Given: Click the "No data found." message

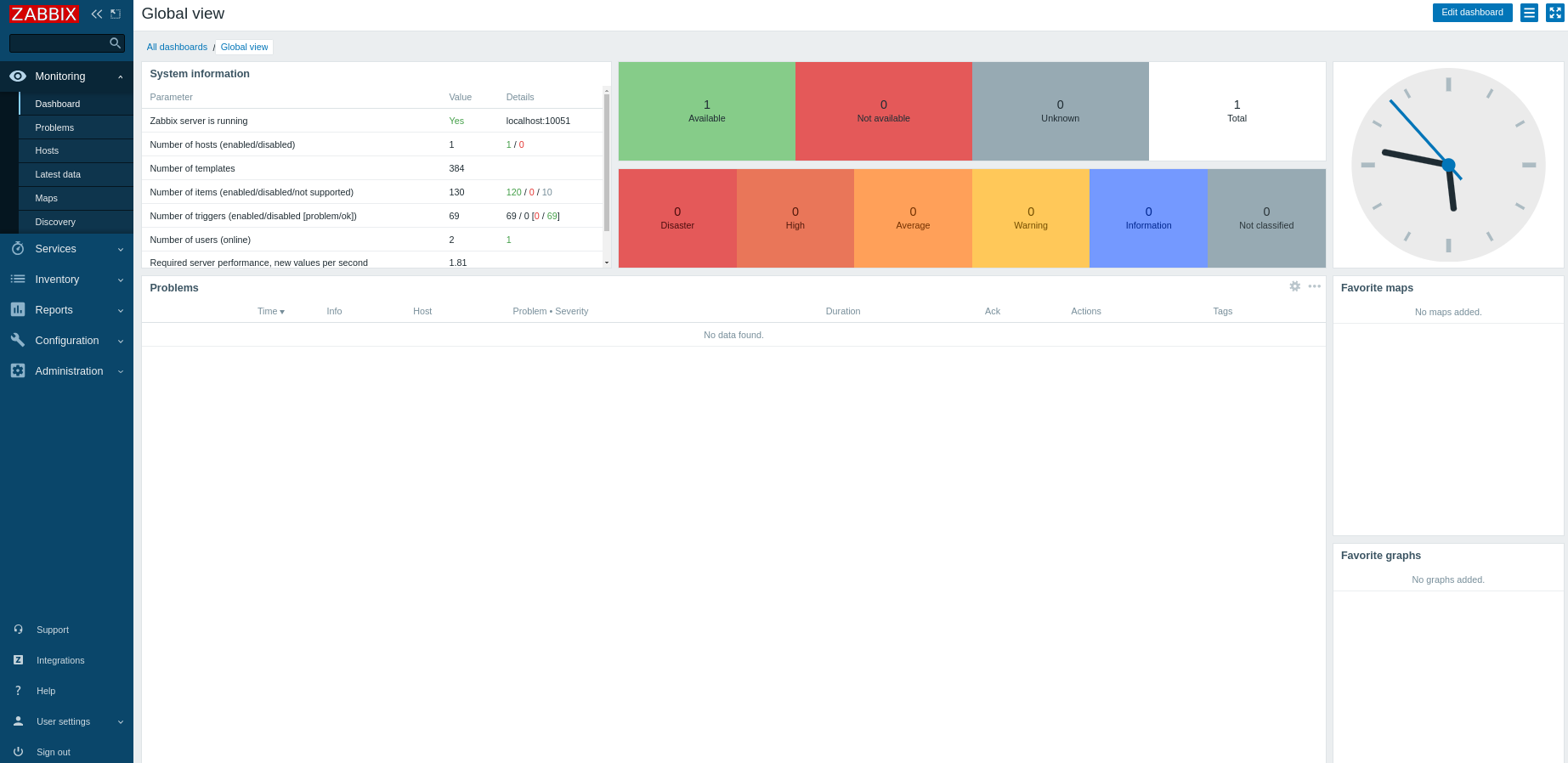Looking at the screenshot, I should coord(733,335).
